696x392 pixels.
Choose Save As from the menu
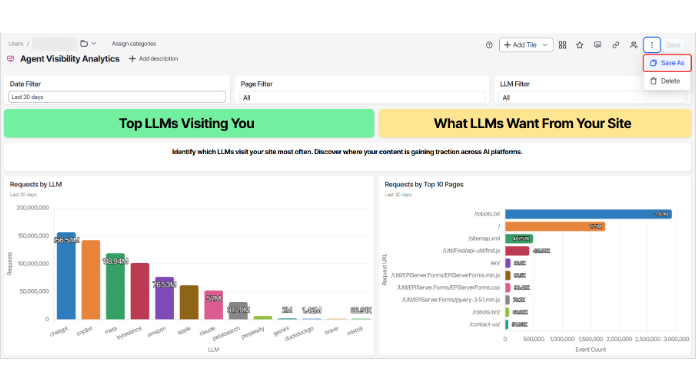[667, 63]
